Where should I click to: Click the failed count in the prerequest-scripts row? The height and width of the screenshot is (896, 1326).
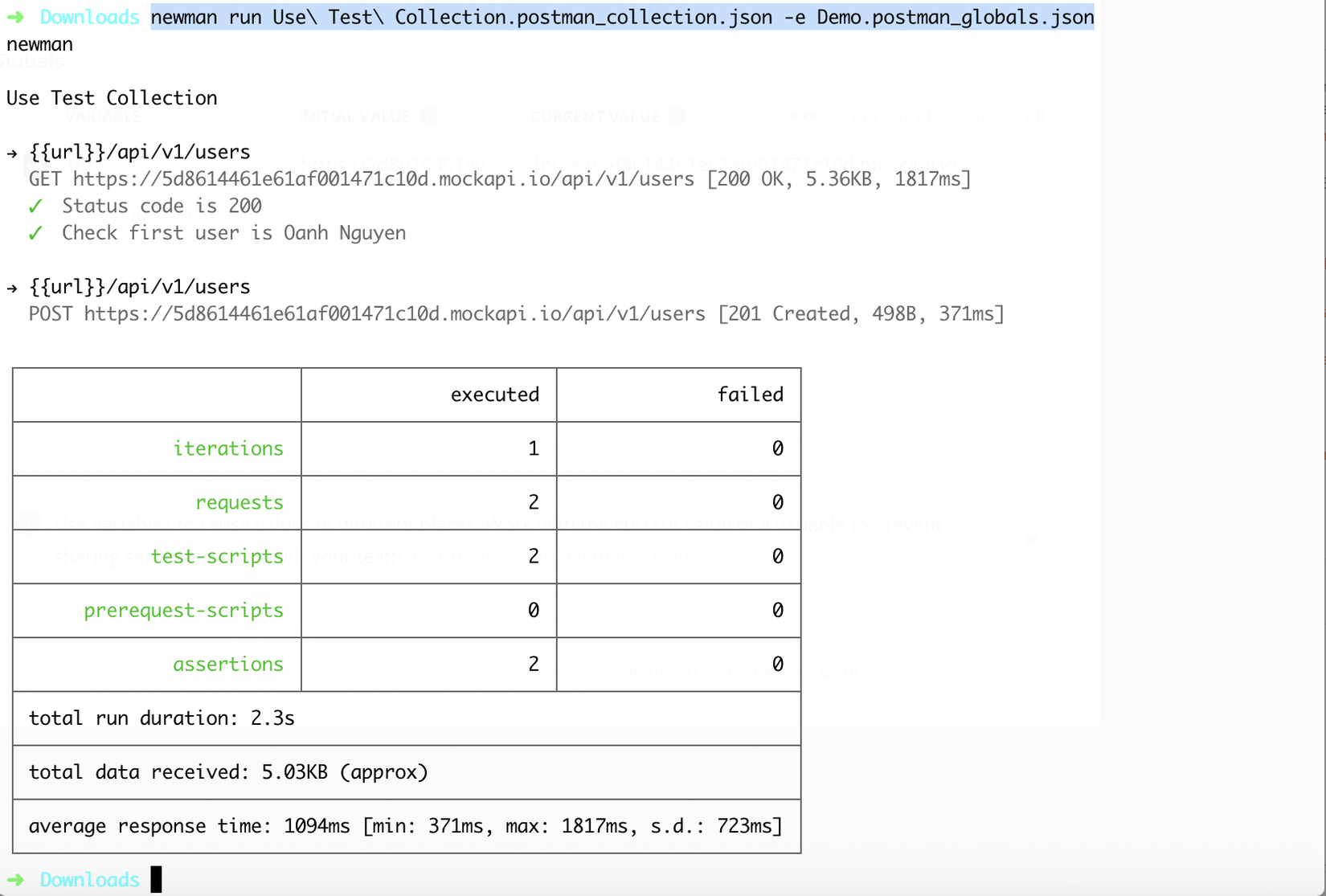[x=778, y=611]
